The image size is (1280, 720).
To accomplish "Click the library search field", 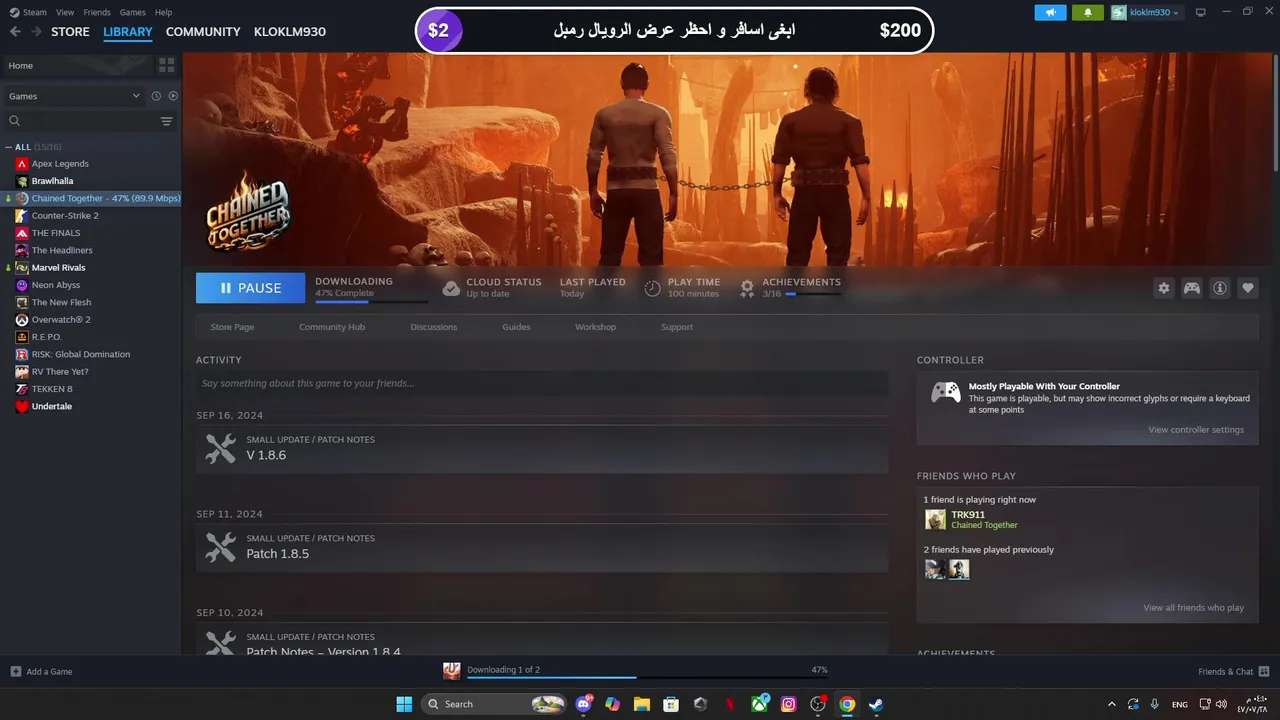I will pyautogui.click(x=80, y=121).
